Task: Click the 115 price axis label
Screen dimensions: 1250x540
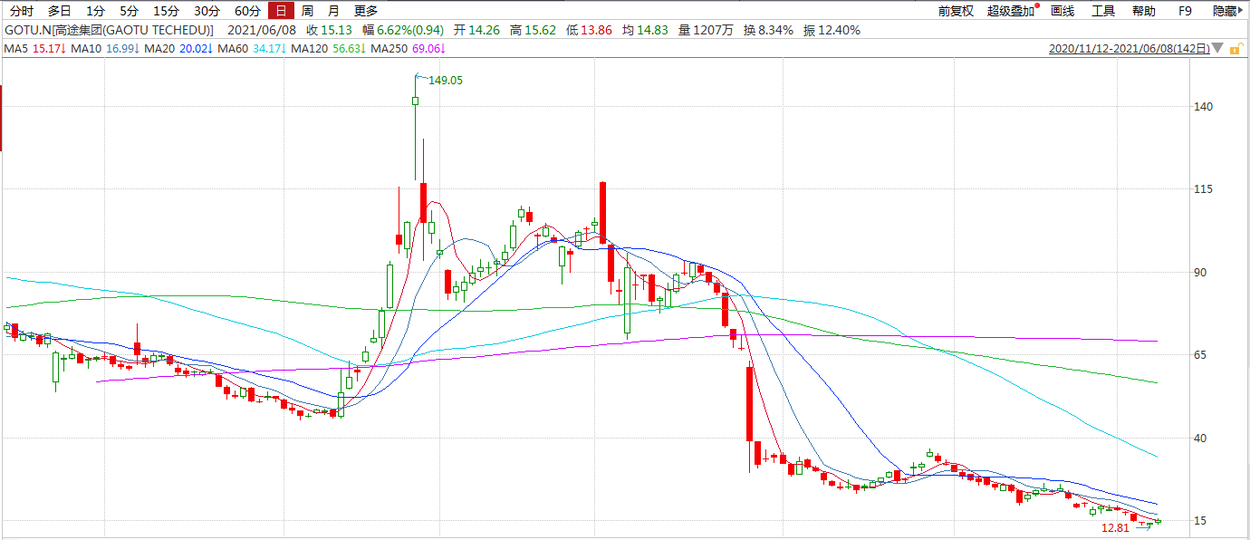Action: point(1203,190)
